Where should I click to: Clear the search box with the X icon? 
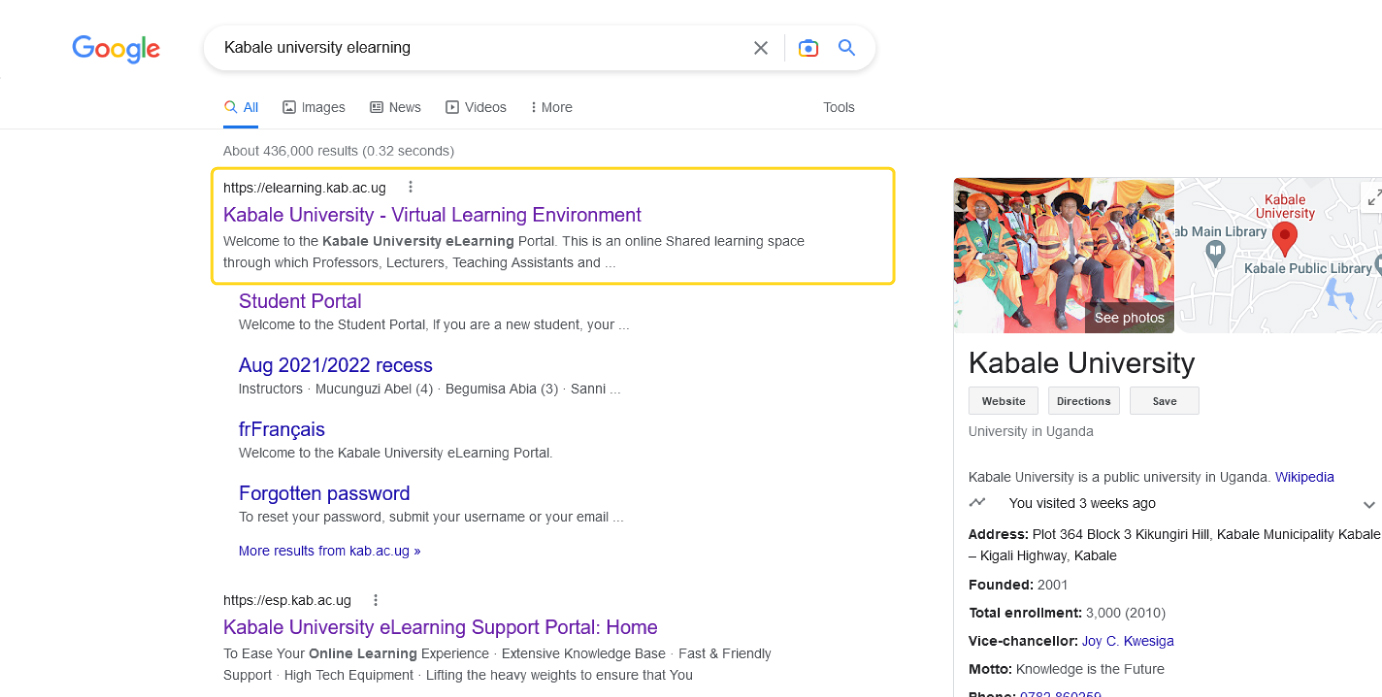(x=761, y=48)
